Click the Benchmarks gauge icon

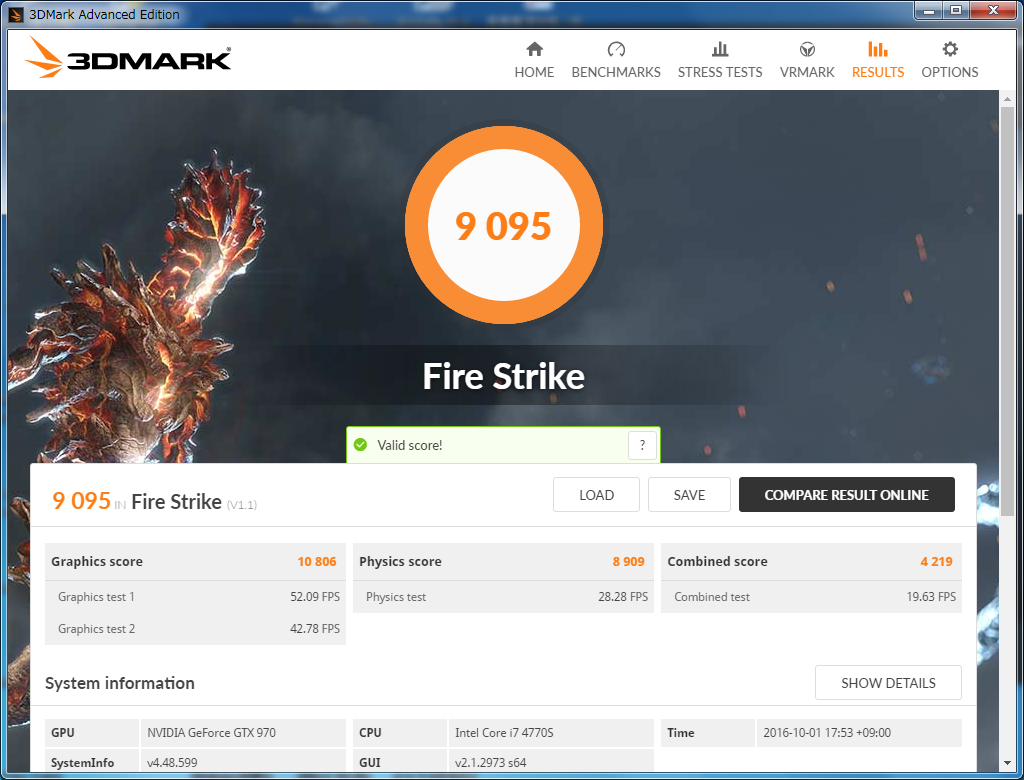coord(616,49)
